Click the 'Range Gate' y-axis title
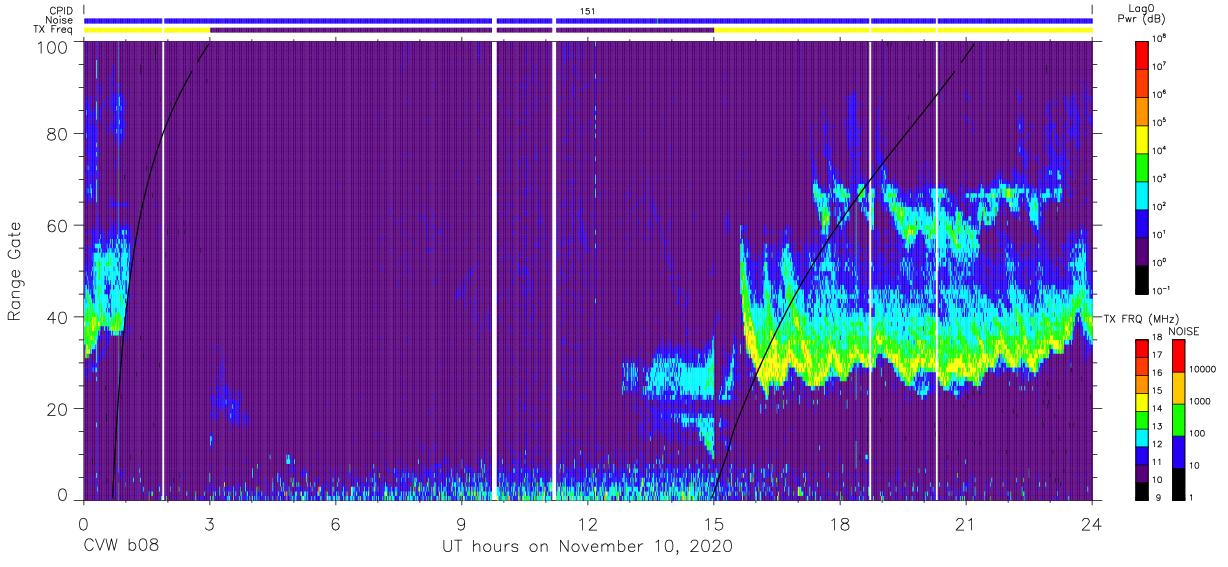This screenshot has height=567, width=1228. [15, 270]
